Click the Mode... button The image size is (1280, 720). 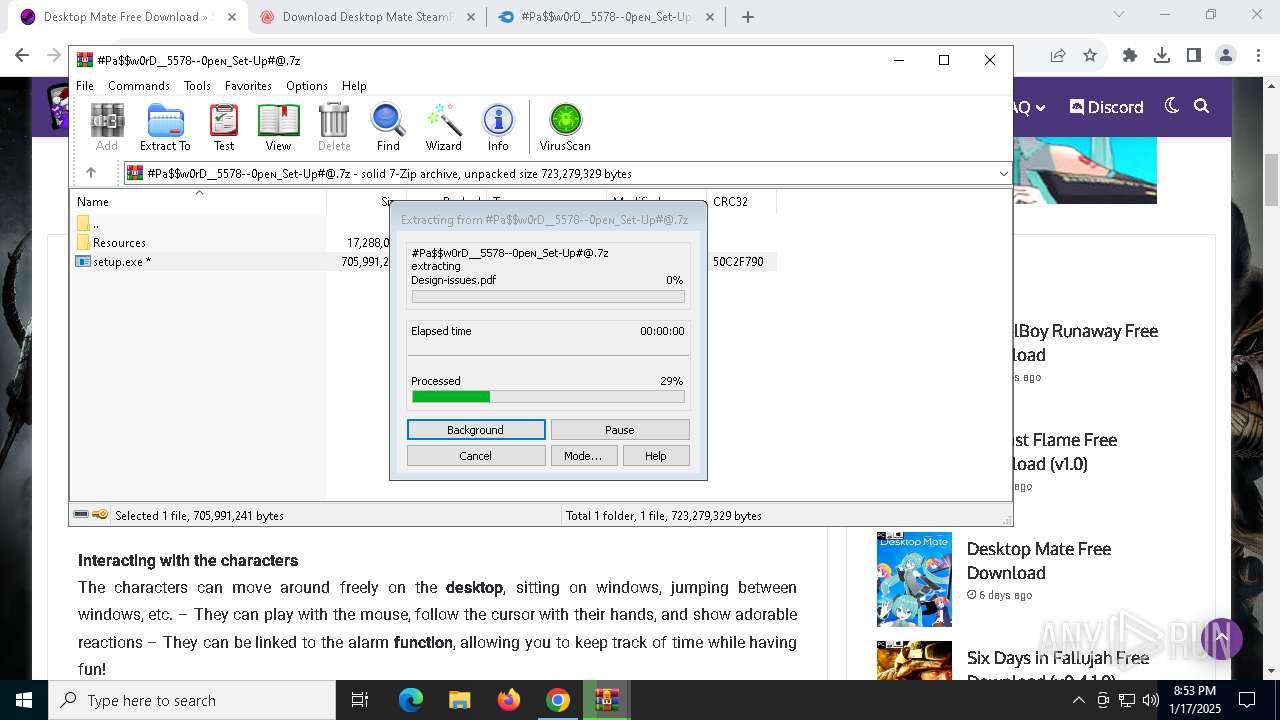click(x=583, y=456)
